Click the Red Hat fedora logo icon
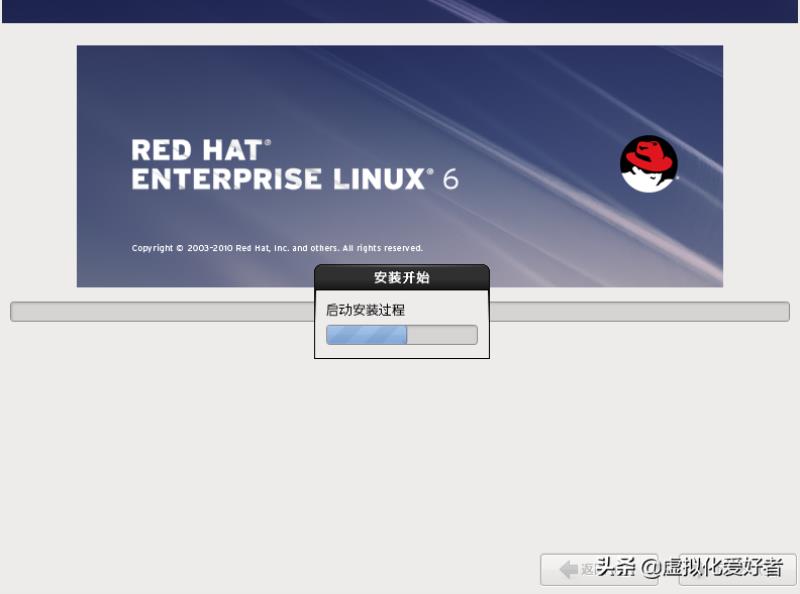800x594 pixels. click(x=648, y=162)
